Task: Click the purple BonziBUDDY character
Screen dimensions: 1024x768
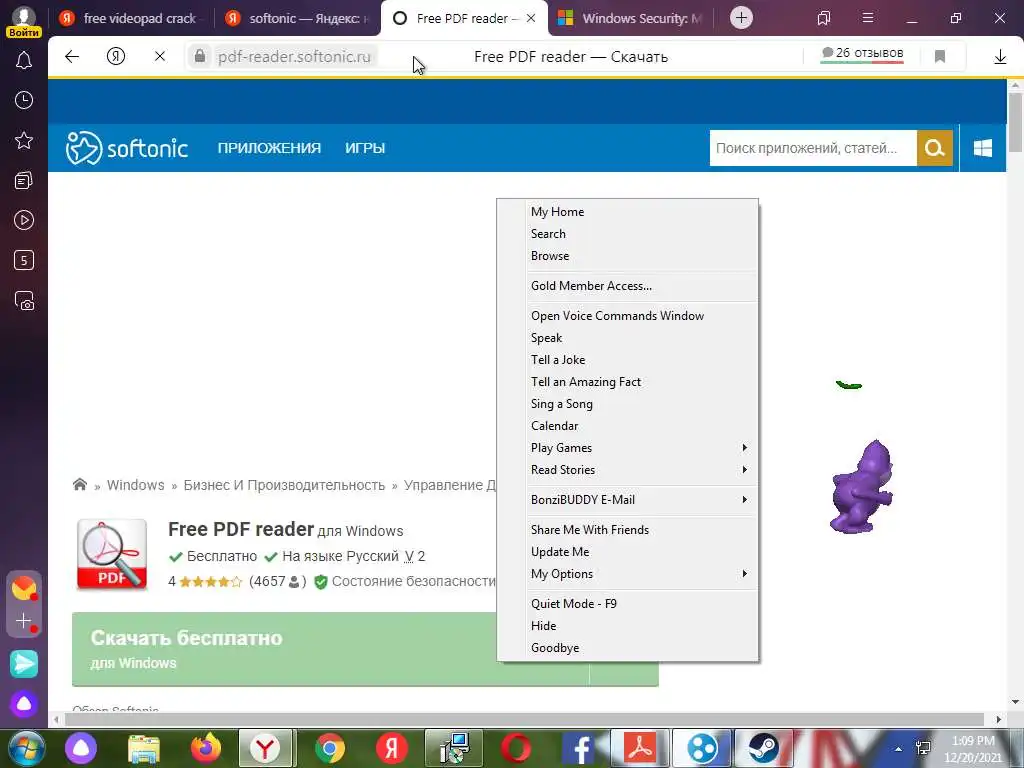Action: (x=861, y=486)
